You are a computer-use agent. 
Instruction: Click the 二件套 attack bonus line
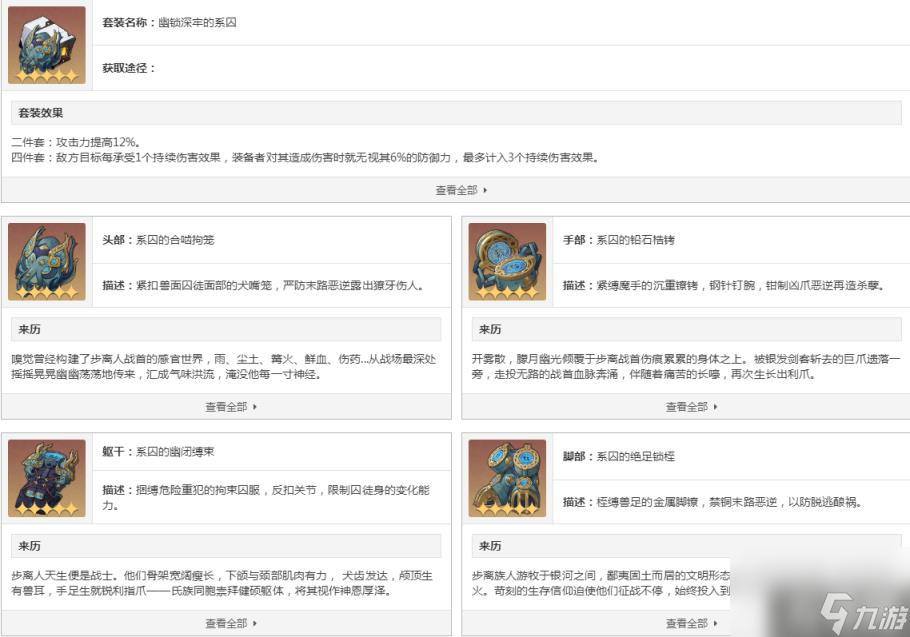pos(75,142)
